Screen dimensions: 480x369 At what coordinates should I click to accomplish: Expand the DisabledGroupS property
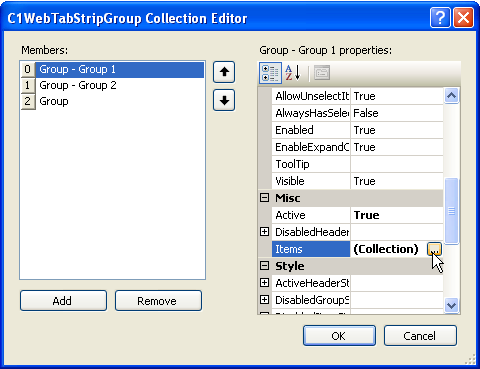(264, 300)
